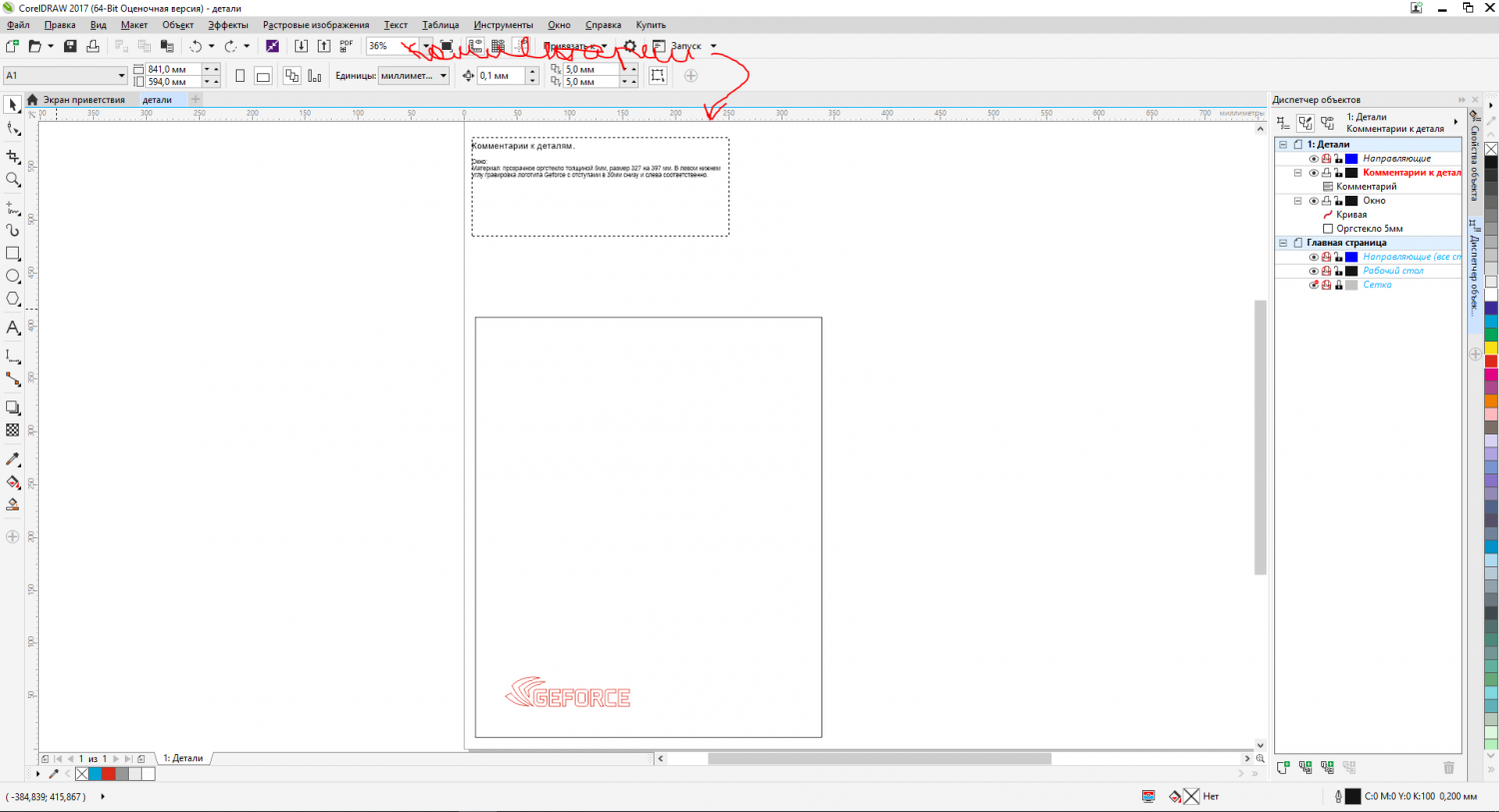Select the Transparency checkerboard tool
Screen dimensions: 1499x812
tap(13, 430)
